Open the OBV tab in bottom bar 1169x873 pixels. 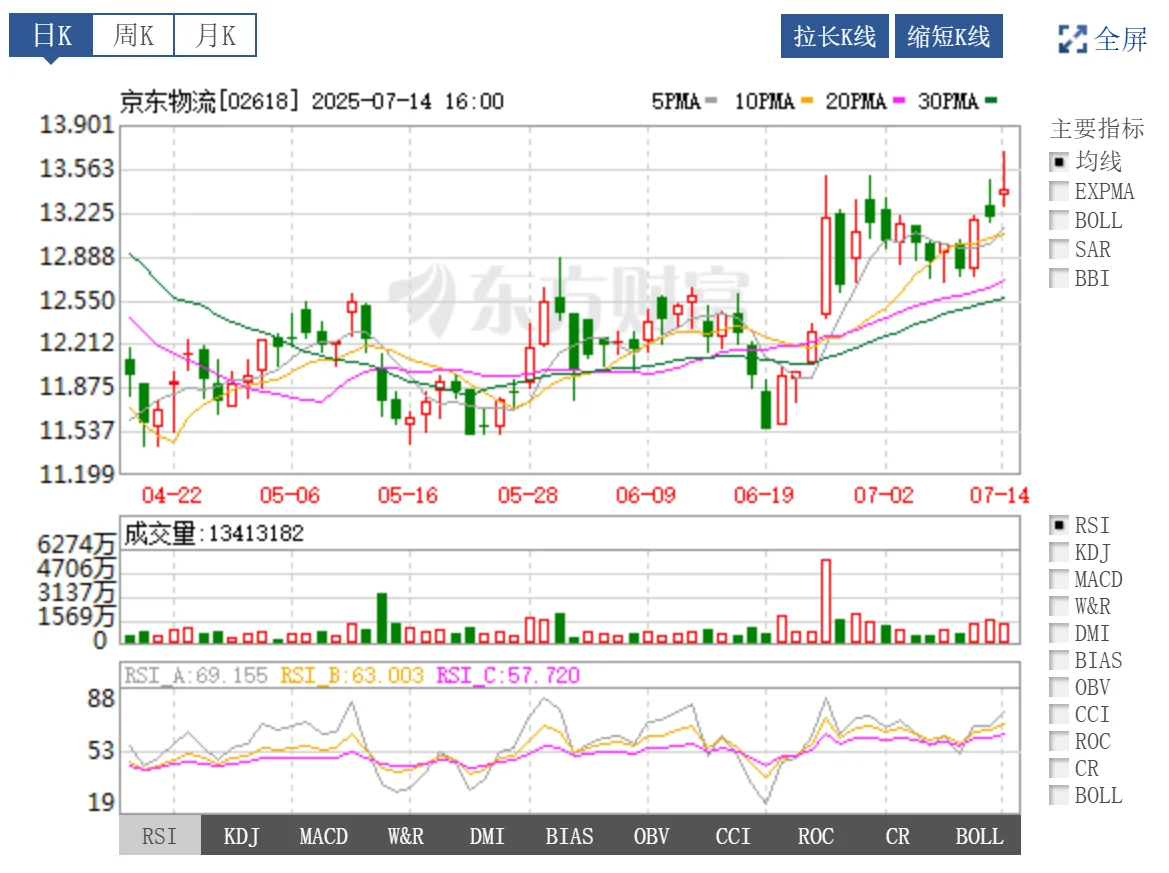pyautogui.click(x=652, y=835)
